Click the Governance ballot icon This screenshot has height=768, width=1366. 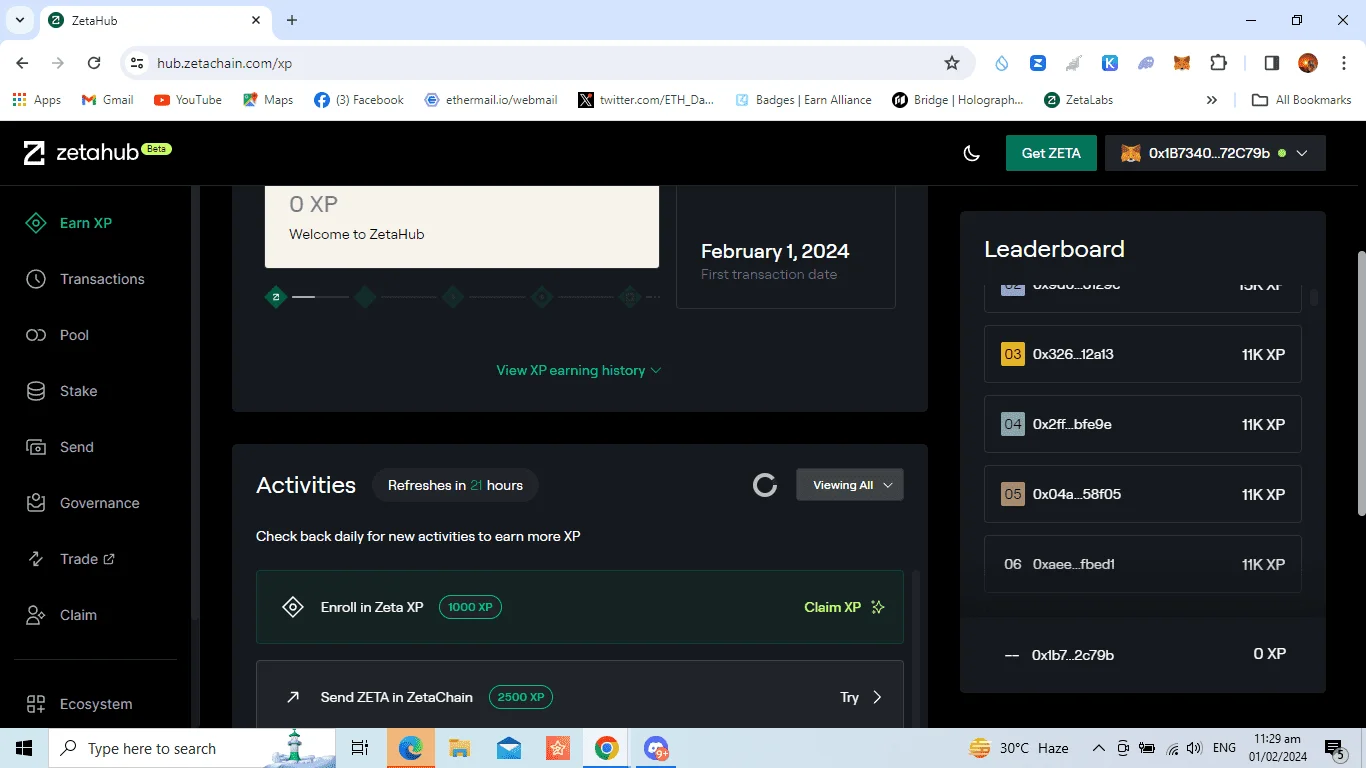click(x=36, y=503)
